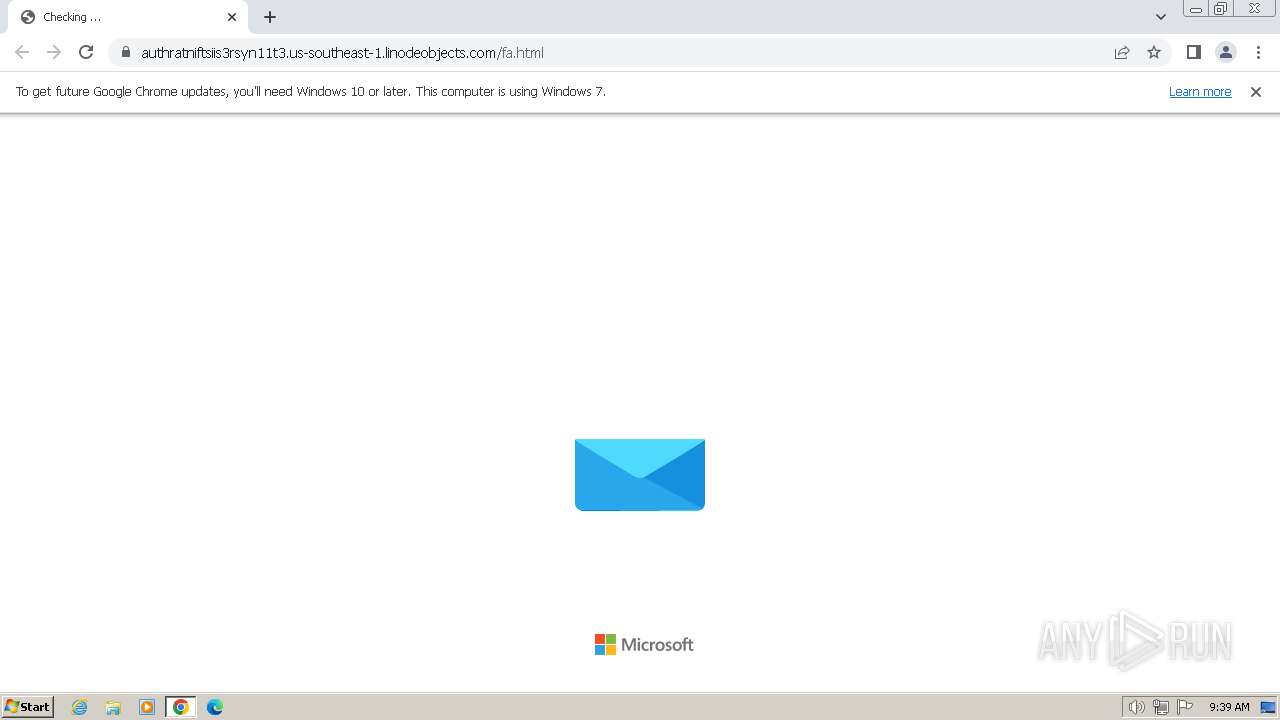
Task: Click the 9:39 AM clock
Action: coord(1229,707)
